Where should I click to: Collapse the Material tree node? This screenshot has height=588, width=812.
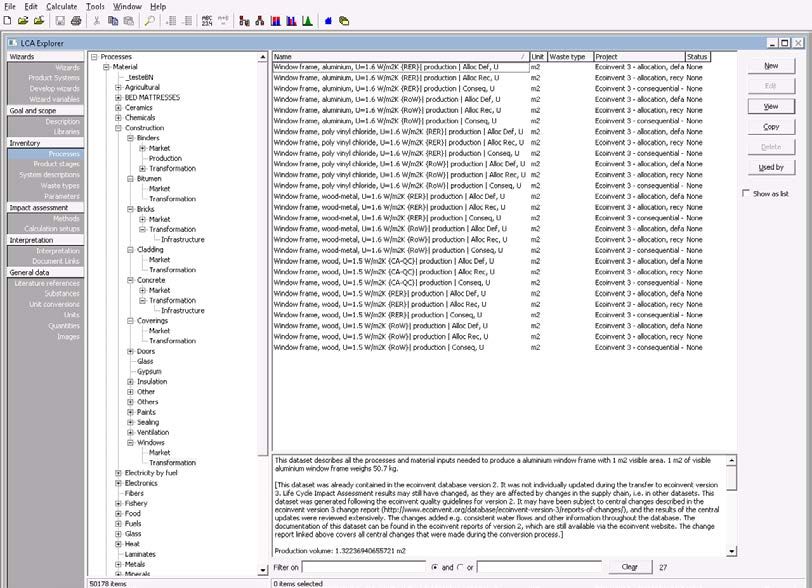coord(106,67)
